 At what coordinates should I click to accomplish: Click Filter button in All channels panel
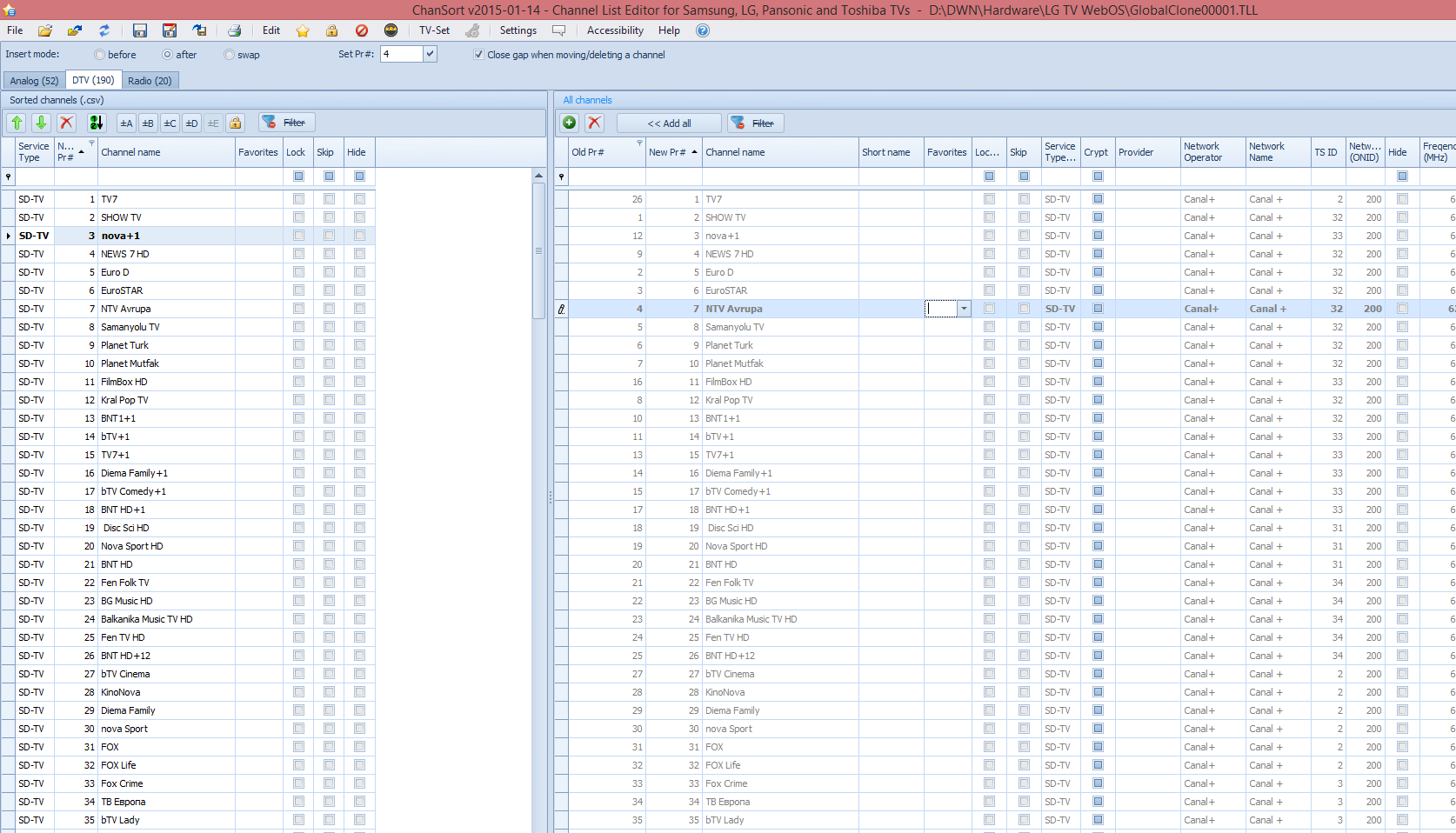click(x=754, y=123)
